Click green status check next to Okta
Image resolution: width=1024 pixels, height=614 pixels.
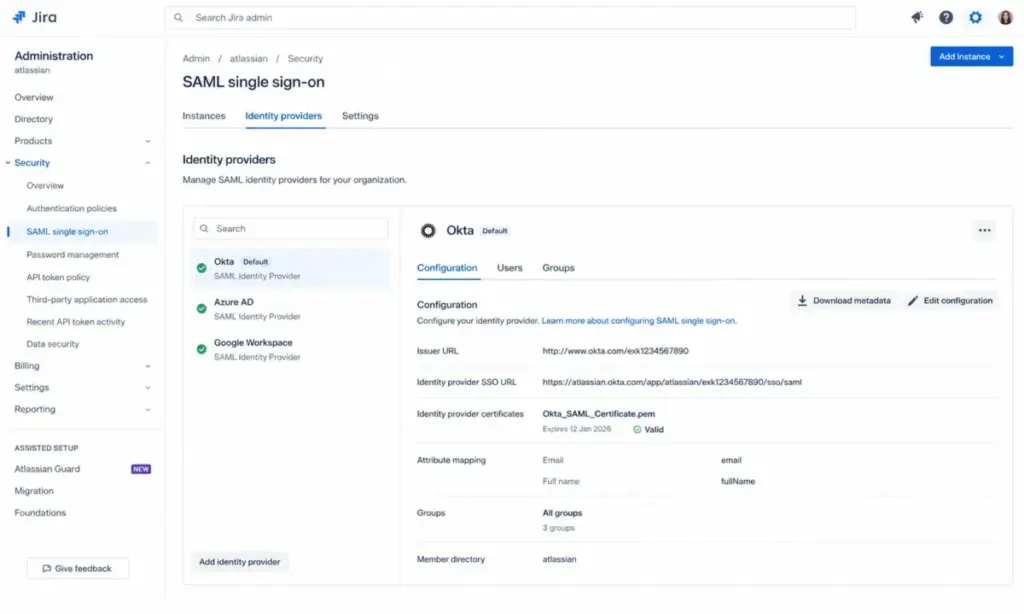(x=201, y=268)
